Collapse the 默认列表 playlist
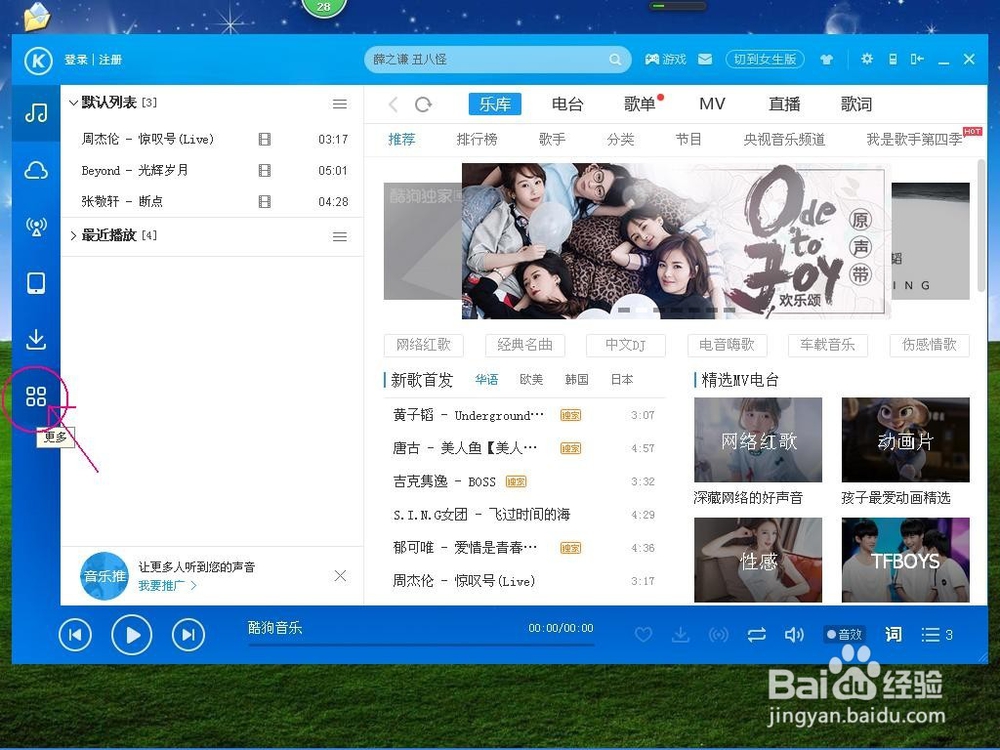Screen dimensions: 1000x750 click(x=73, y=103)
